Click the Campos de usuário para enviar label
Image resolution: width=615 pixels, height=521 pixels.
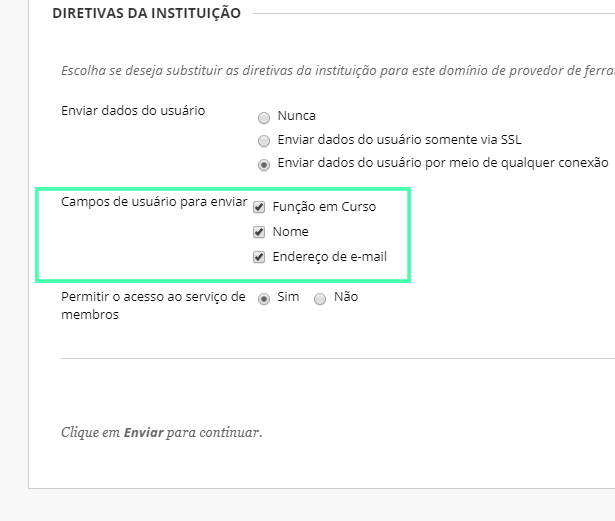click(154, 202)
